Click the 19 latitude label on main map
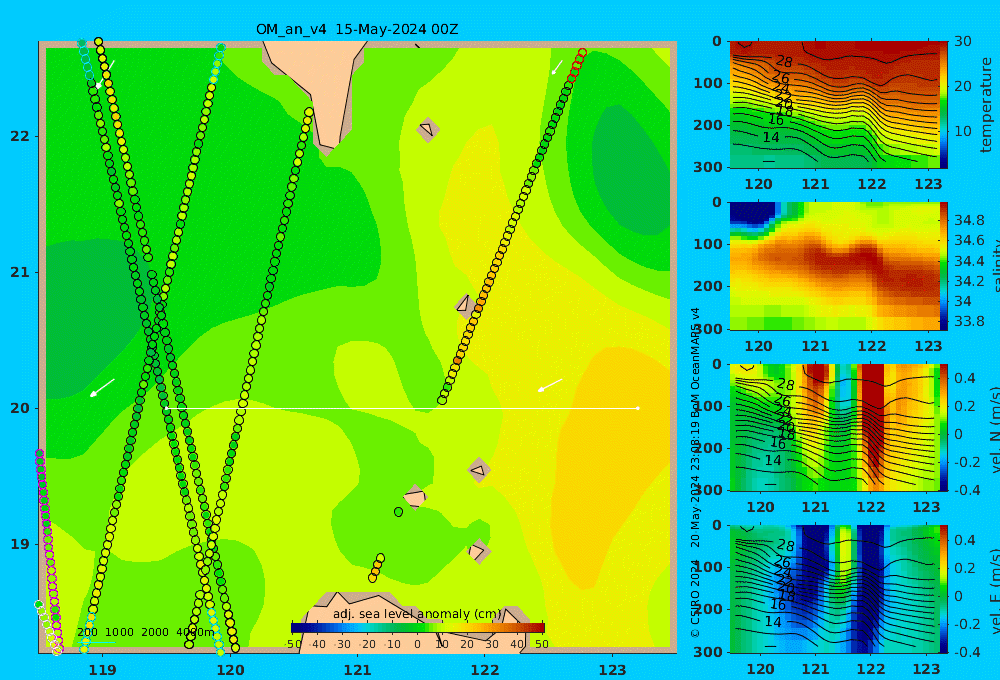The height and width of the screenshot is (680, 1000). tap(20, 544)
